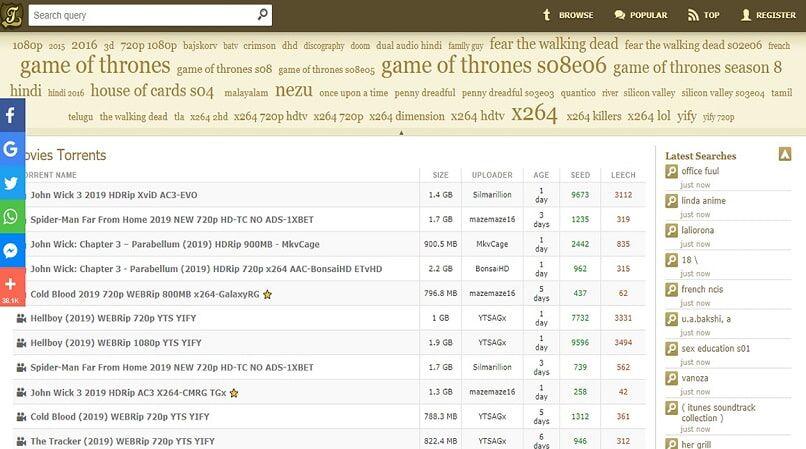
Task: Select the 'yify 720p' tag
Action: (718, 117)
